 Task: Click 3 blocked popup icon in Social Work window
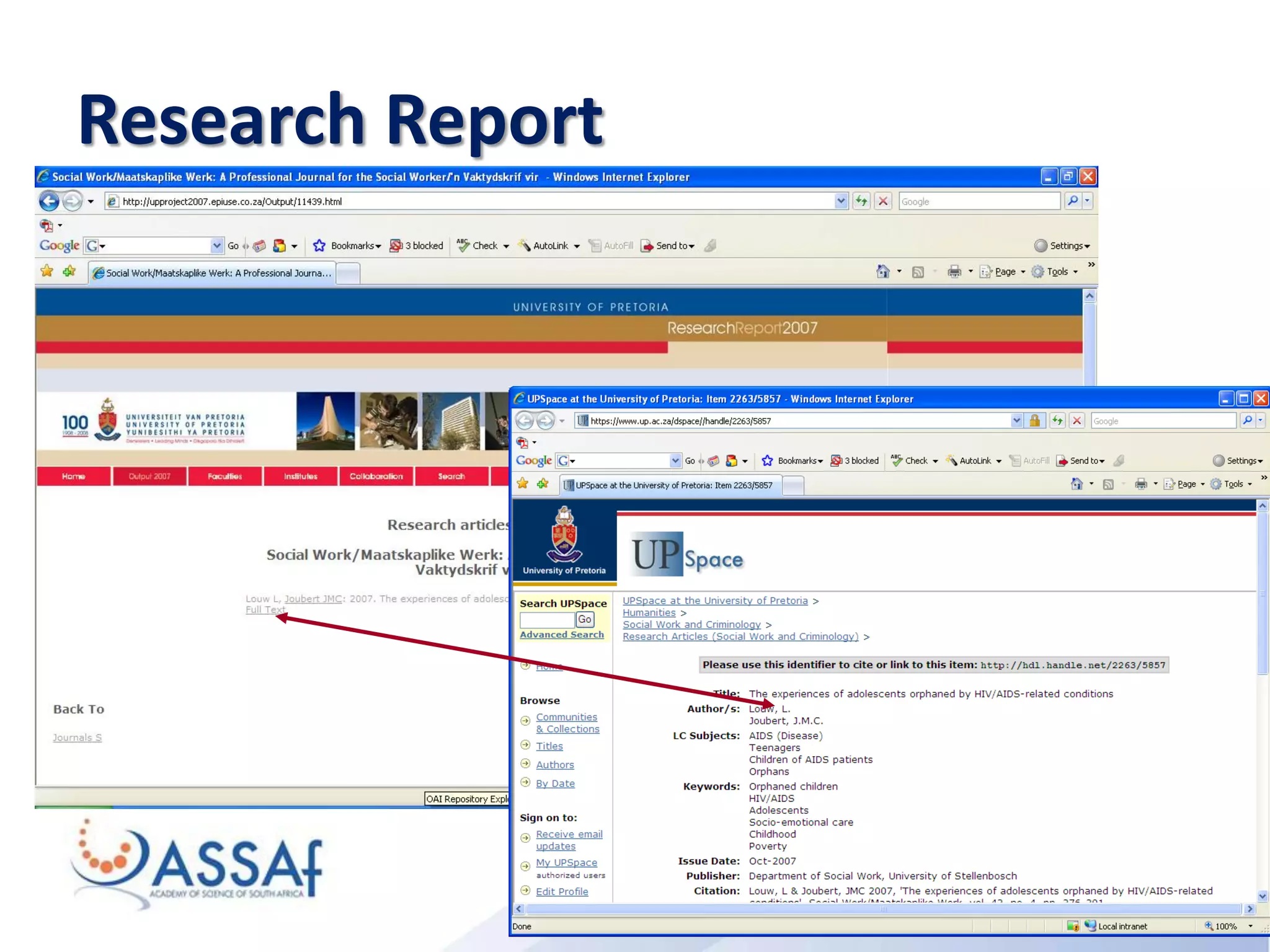tap(396, 245)
